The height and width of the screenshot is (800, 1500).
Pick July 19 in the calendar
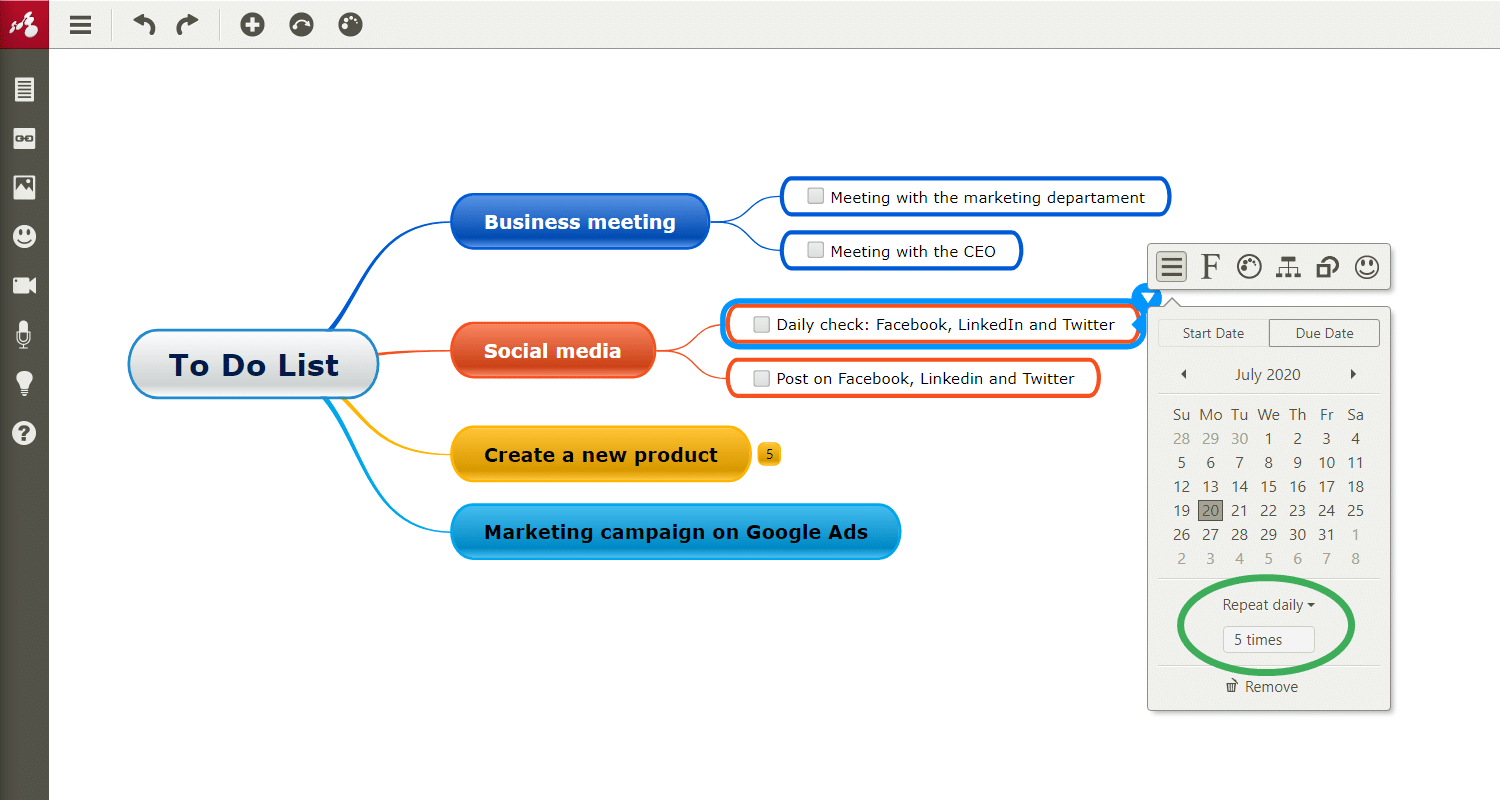click(x=1181, y=510)
